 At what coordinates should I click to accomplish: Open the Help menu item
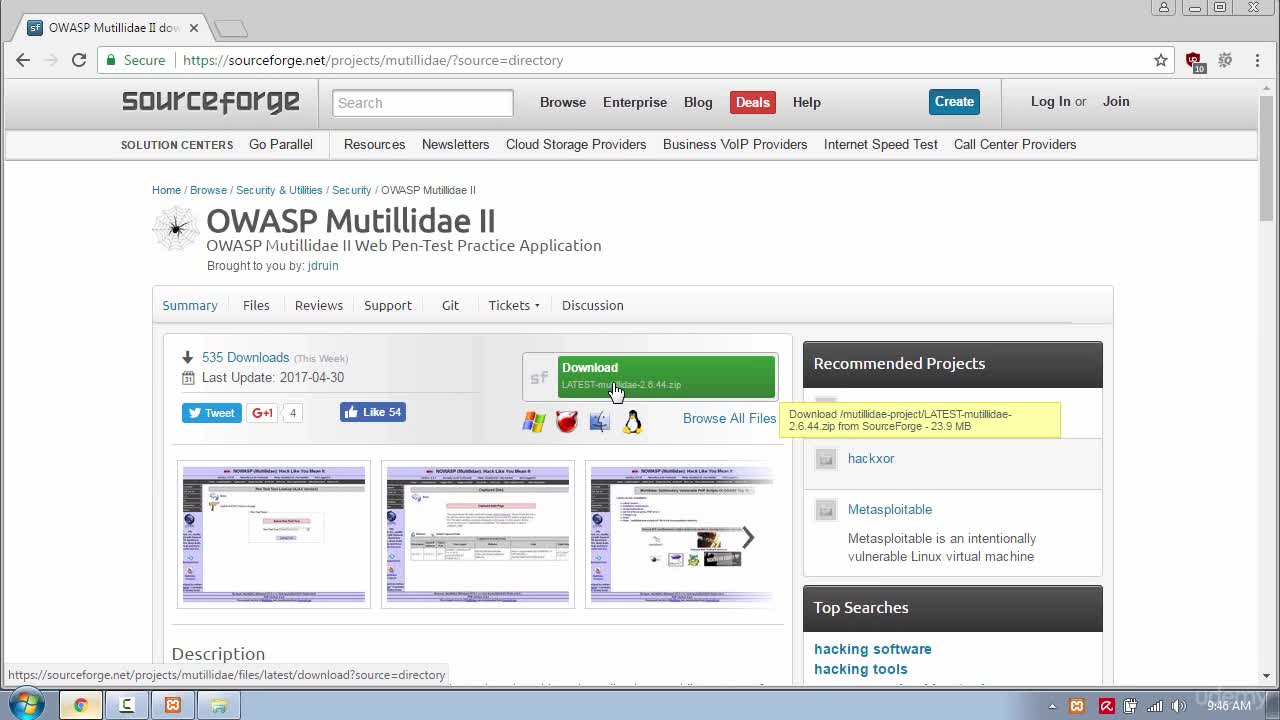(806, 102)
